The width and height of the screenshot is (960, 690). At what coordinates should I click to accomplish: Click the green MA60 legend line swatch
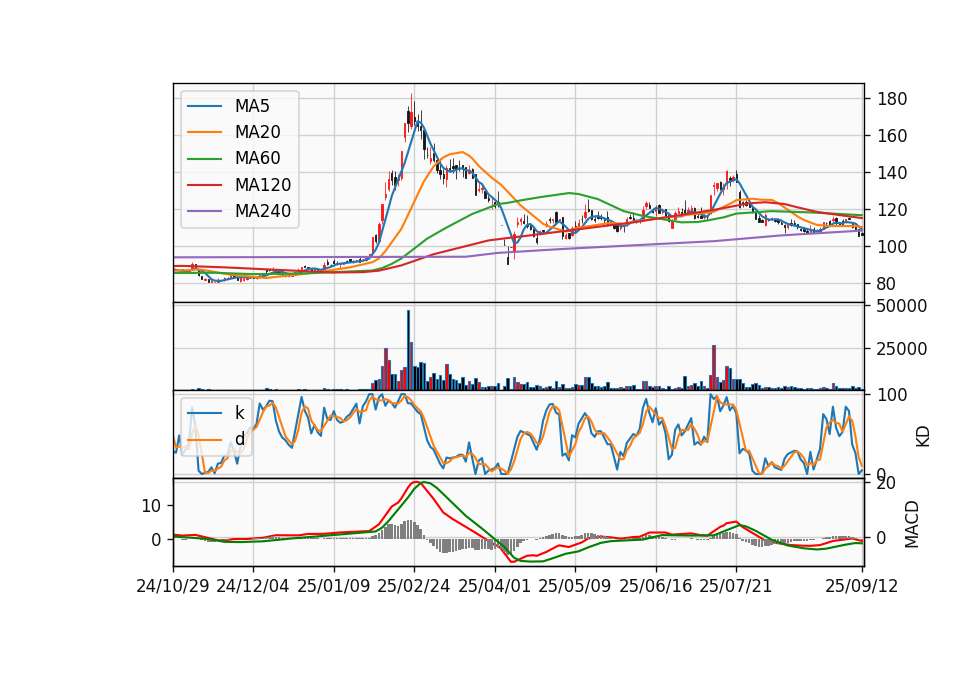coord(204,159)
